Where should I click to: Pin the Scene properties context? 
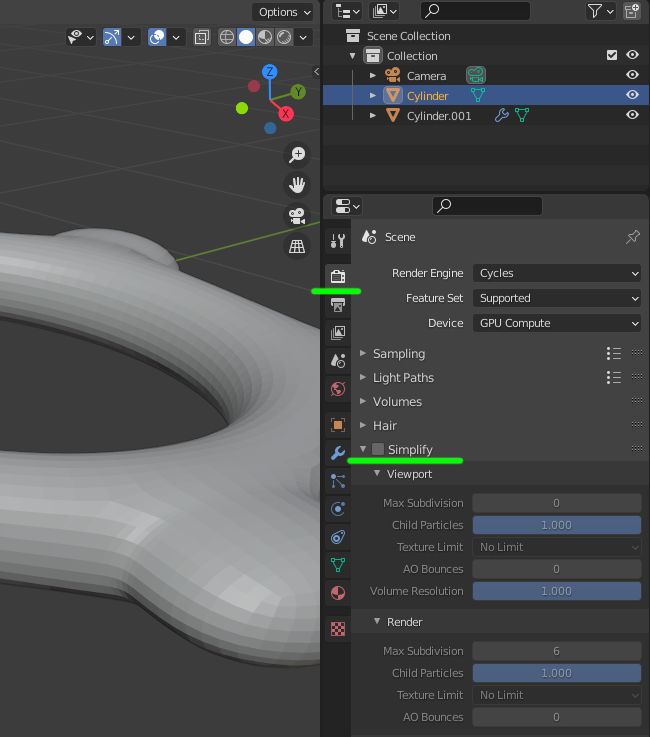[633, 237]
